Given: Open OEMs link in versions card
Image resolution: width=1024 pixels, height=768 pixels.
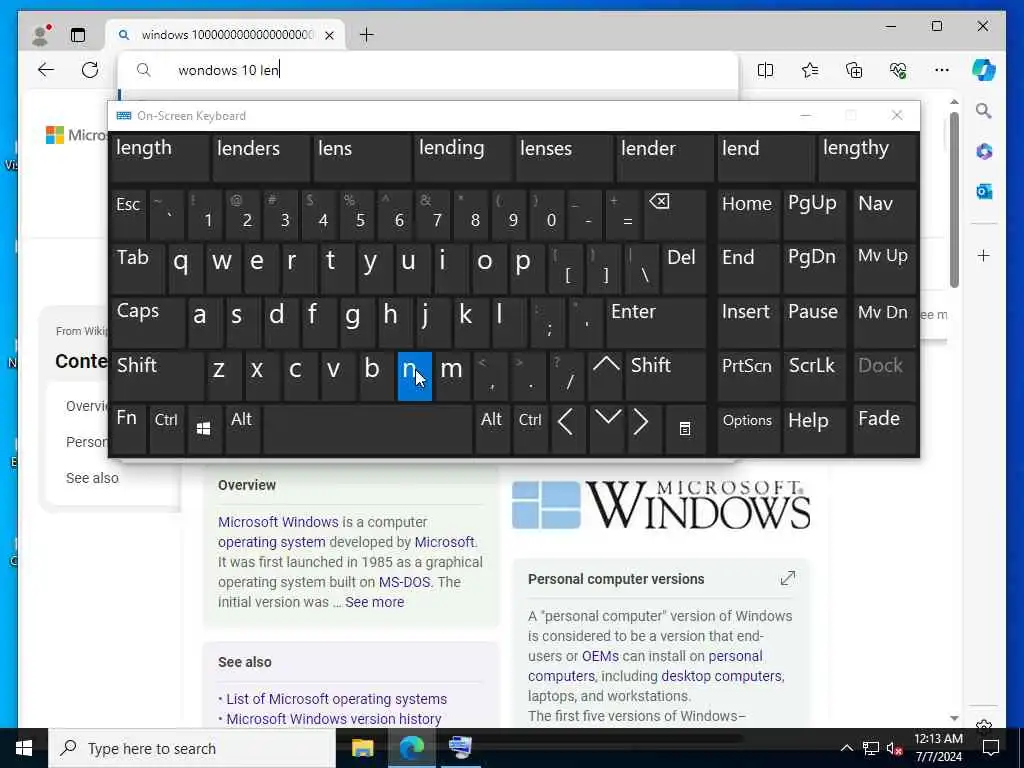Looking at the screenshot, I should [600, 656].
